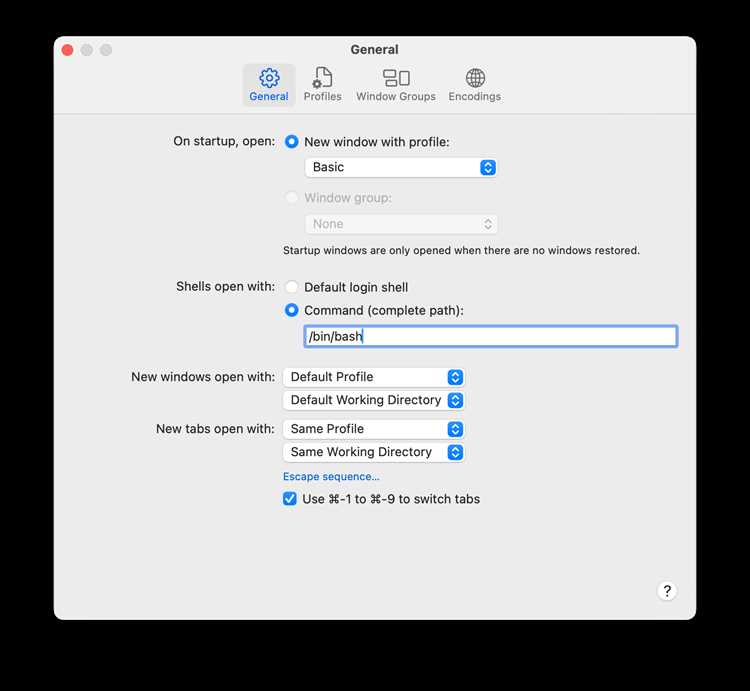750x691 pixels.
Task: Choose Default login shell option
Action: pos(291,287)
